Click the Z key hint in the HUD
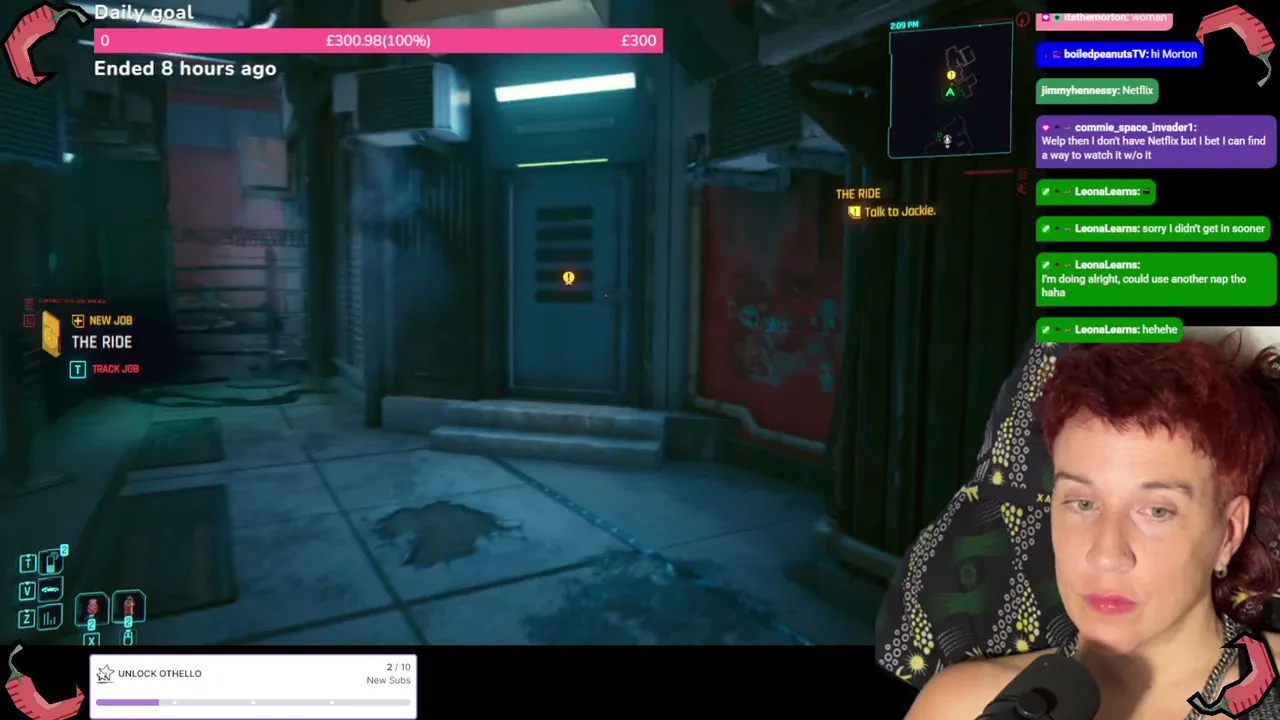 point(27,619)
